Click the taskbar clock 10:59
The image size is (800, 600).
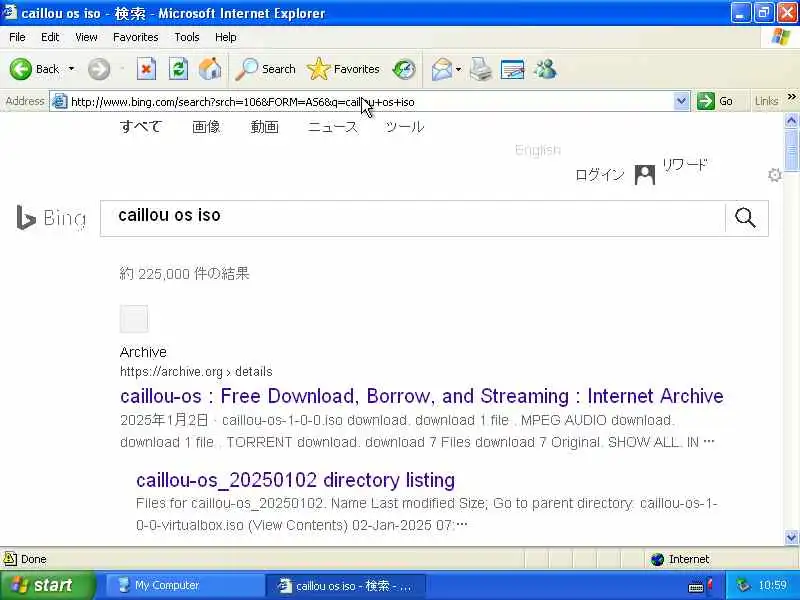pyautogui.click(x=772, y=585)
